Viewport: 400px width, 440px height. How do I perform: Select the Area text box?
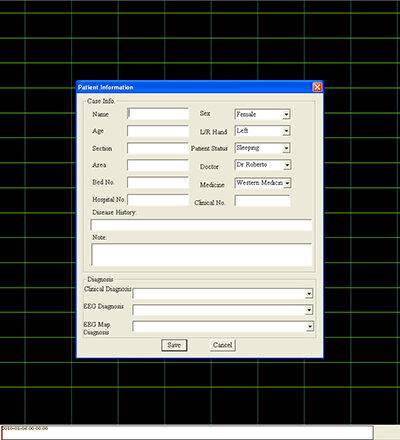pos(158,165)
